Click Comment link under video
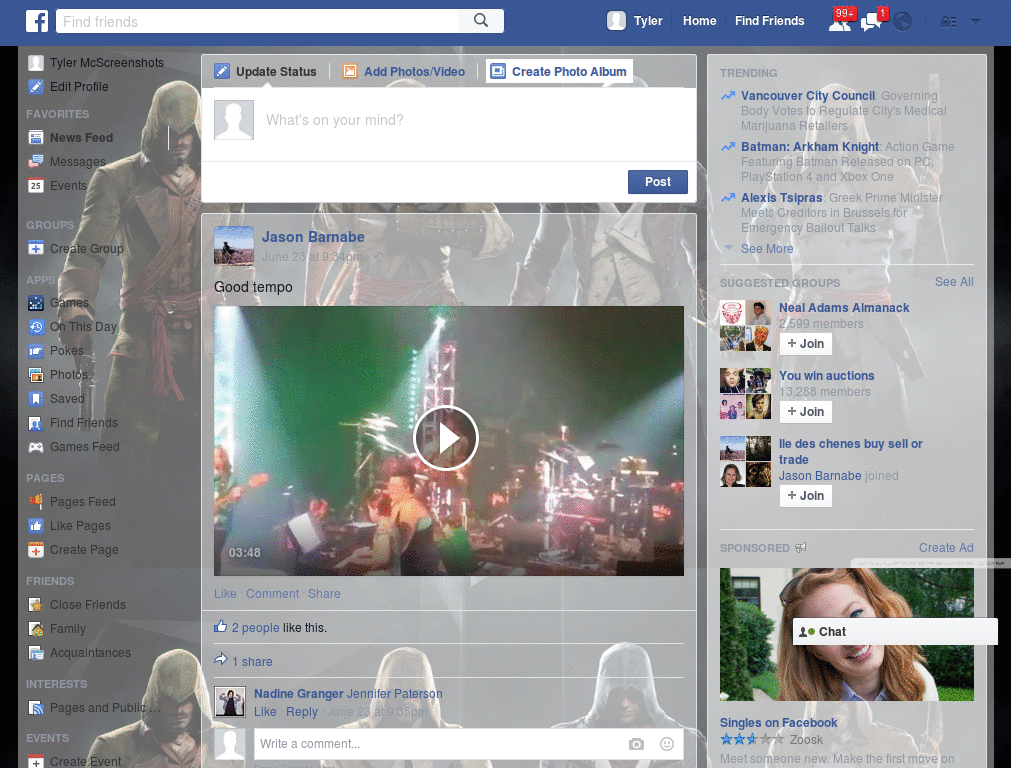1024x768 pixels. 272,594
